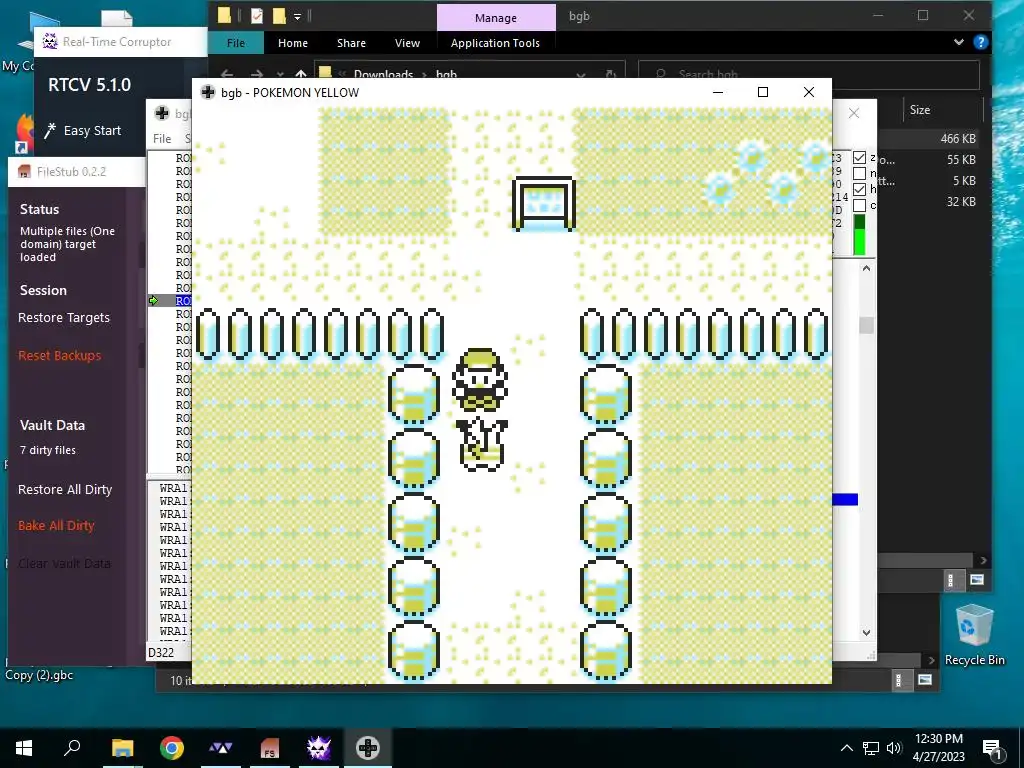Check the n flag checkbox in the debugger
This screenshot has width=1024, height=768.
point(859,173)
